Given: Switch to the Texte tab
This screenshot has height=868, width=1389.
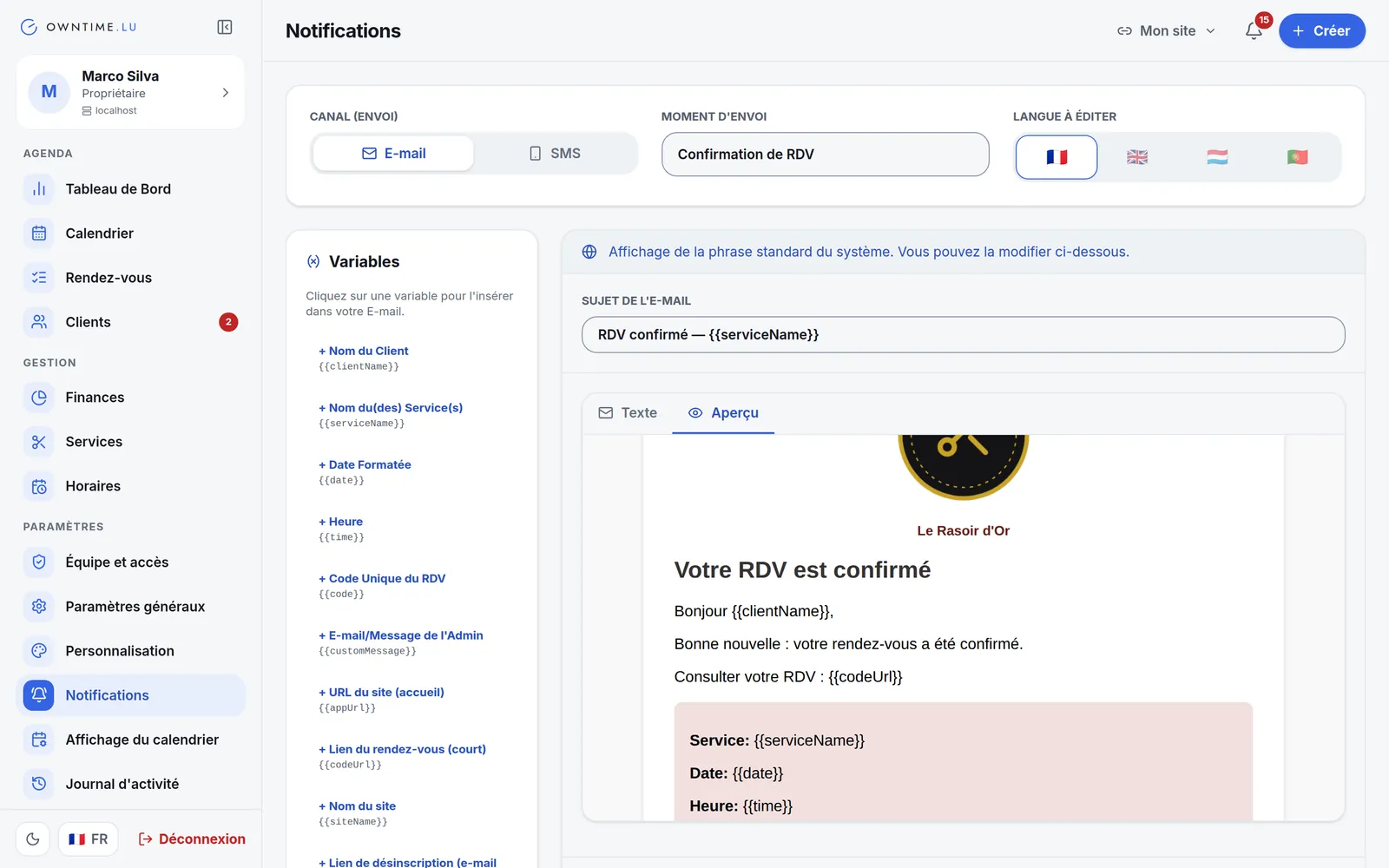Looking at the screenshot, I should click(x=628, y=413).
